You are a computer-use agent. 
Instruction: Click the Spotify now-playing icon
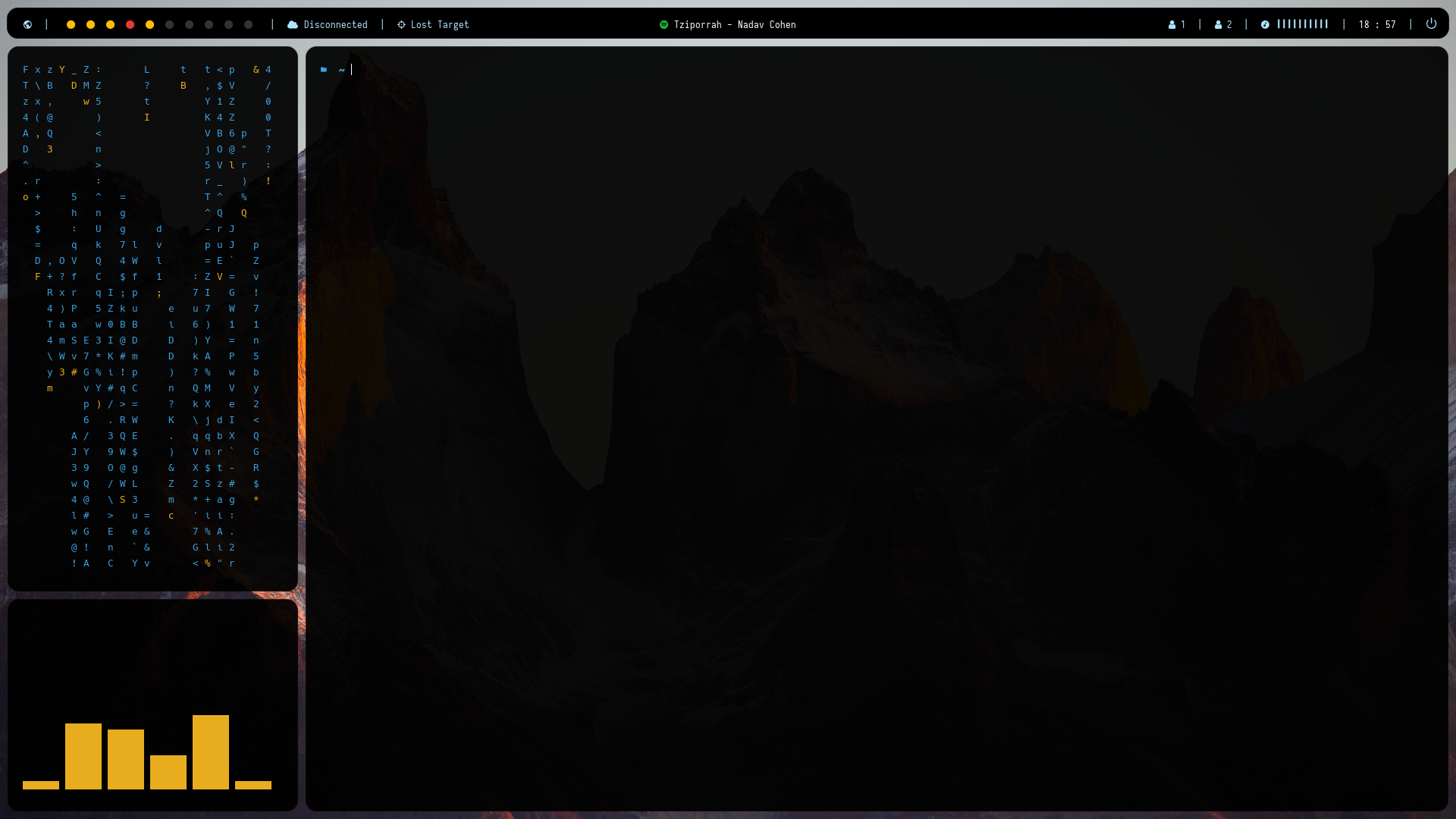click(664, 24)
